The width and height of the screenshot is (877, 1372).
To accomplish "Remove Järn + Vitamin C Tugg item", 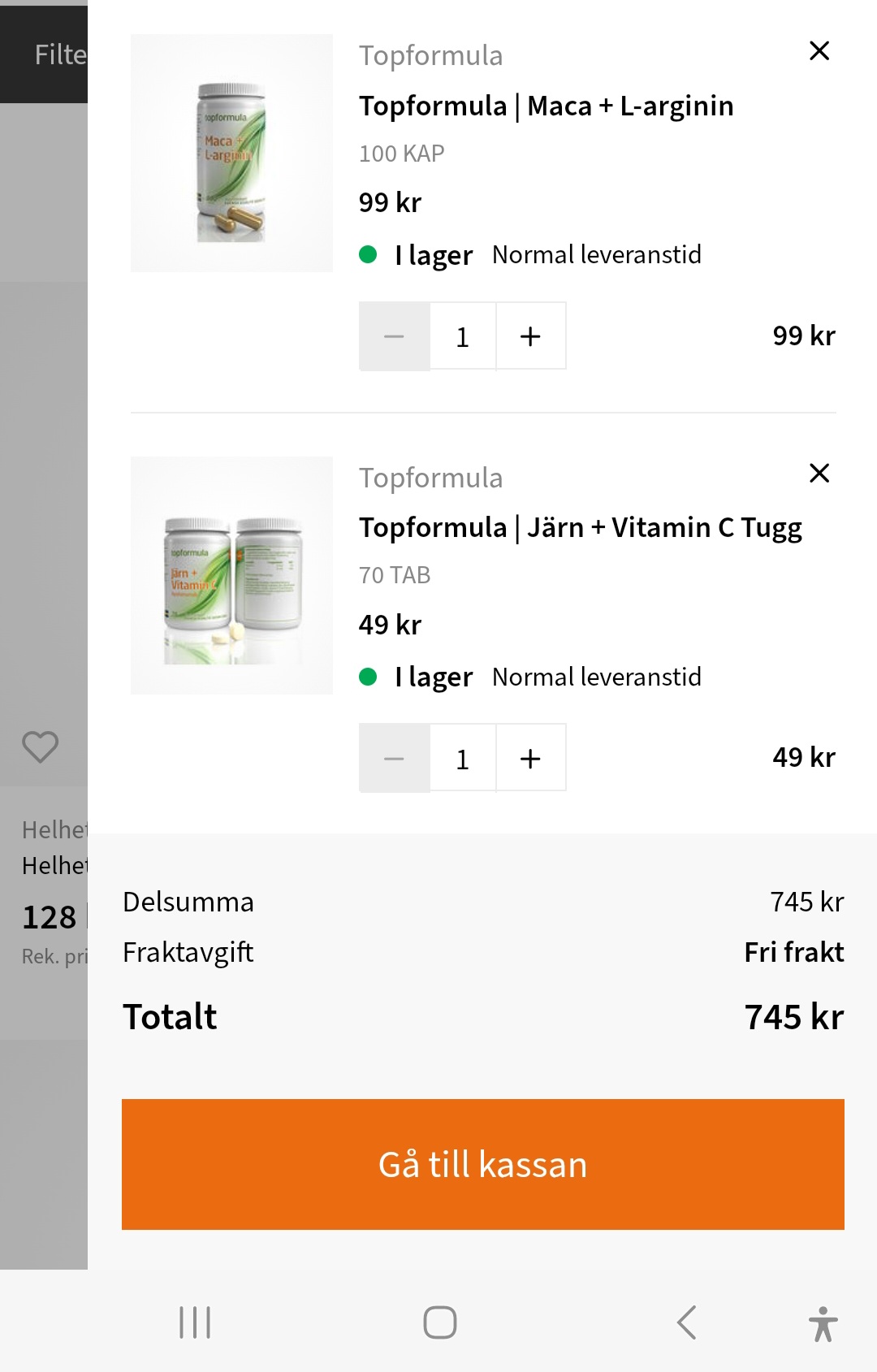I will (819, 473).
